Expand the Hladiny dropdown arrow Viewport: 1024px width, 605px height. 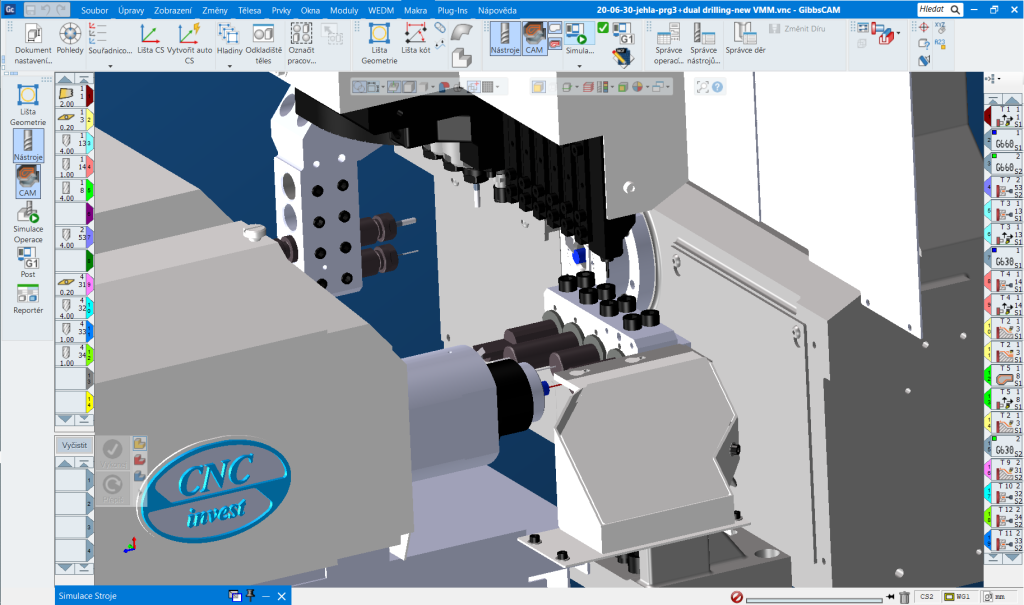[228, 66]
